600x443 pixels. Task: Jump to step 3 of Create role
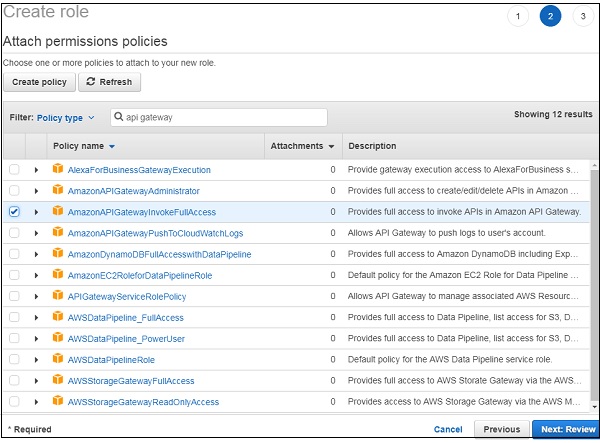point(581,16)
